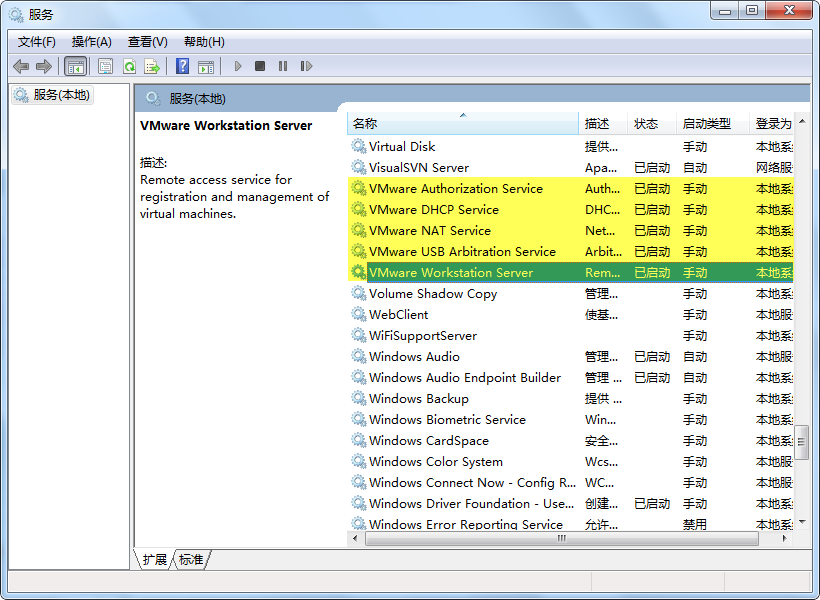This screenshot has width=820, height=600.
Task: Open the 查看(V) menu
Action: coord(147,42)
